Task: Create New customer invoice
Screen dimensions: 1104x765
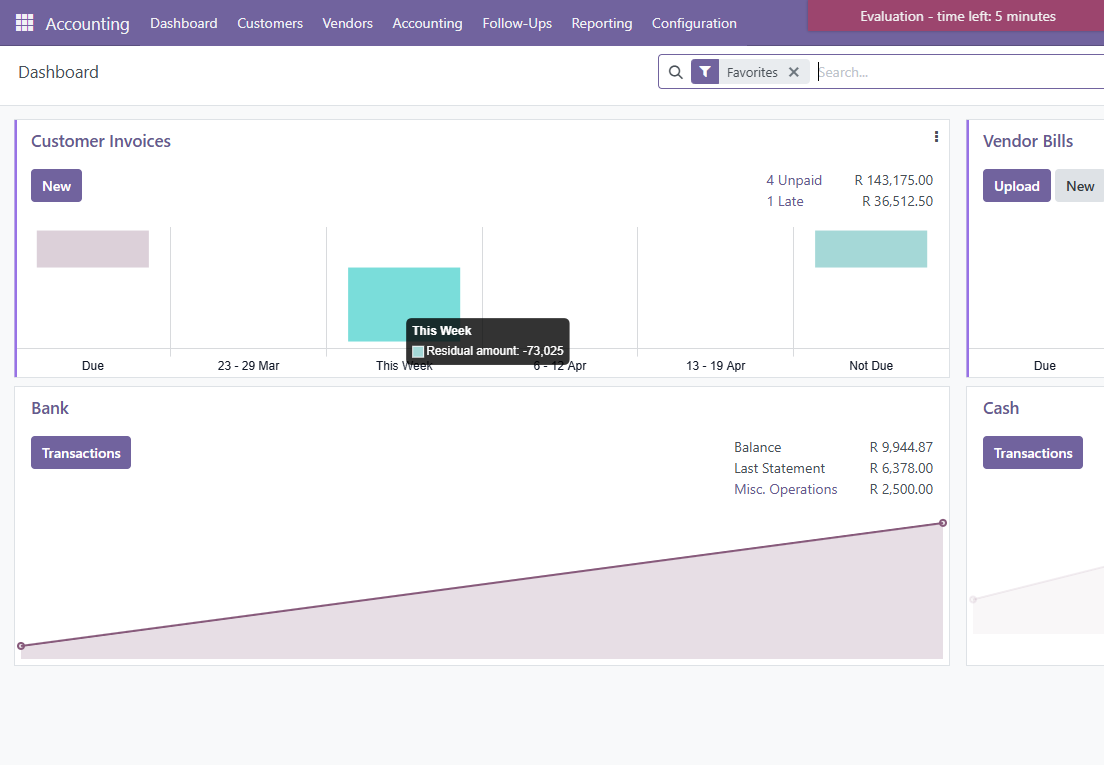Action: pos(56,186)
